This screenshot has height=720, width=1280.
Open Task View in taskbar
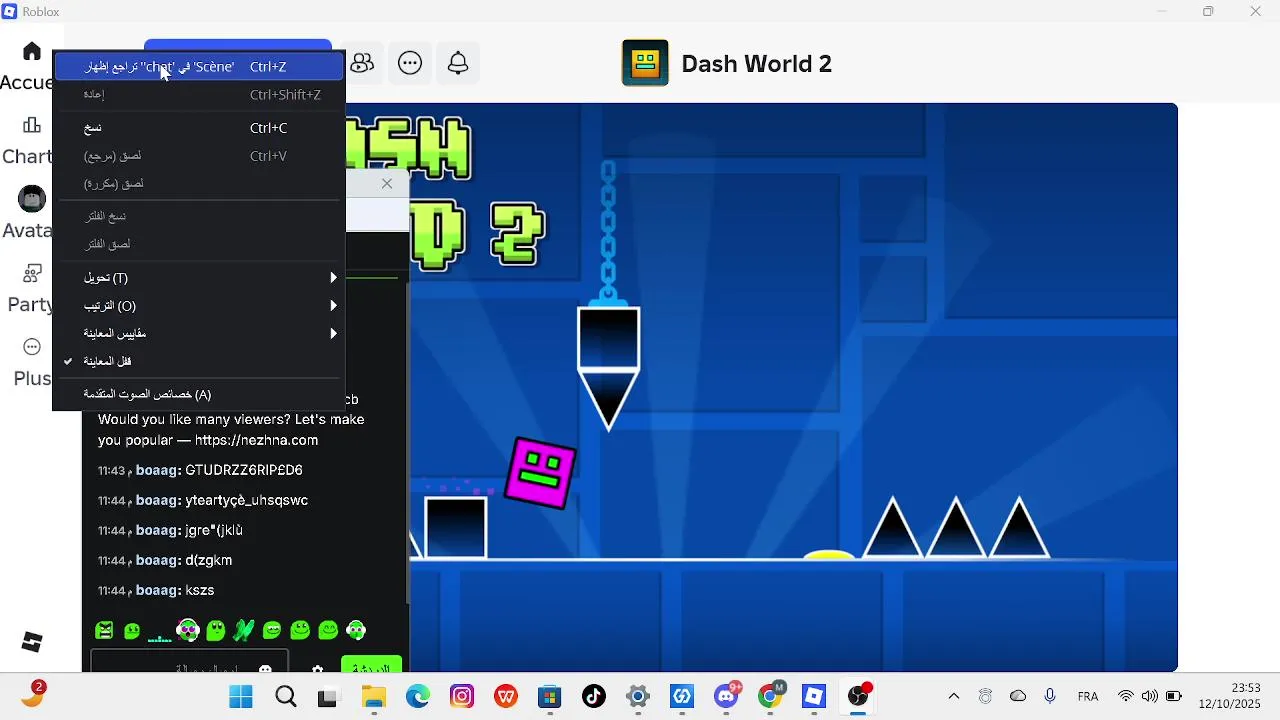pyautogui.click(x=328, y=697)
